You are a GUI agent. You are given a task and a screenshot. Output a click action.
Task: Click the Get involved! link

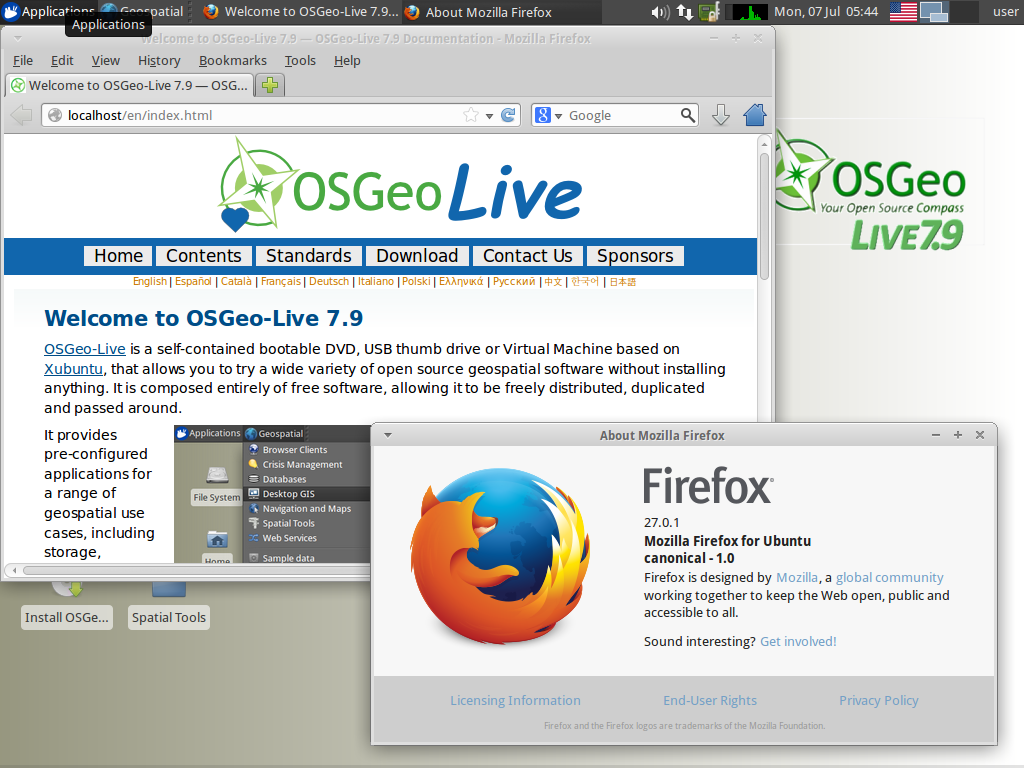tap(798, 641)
